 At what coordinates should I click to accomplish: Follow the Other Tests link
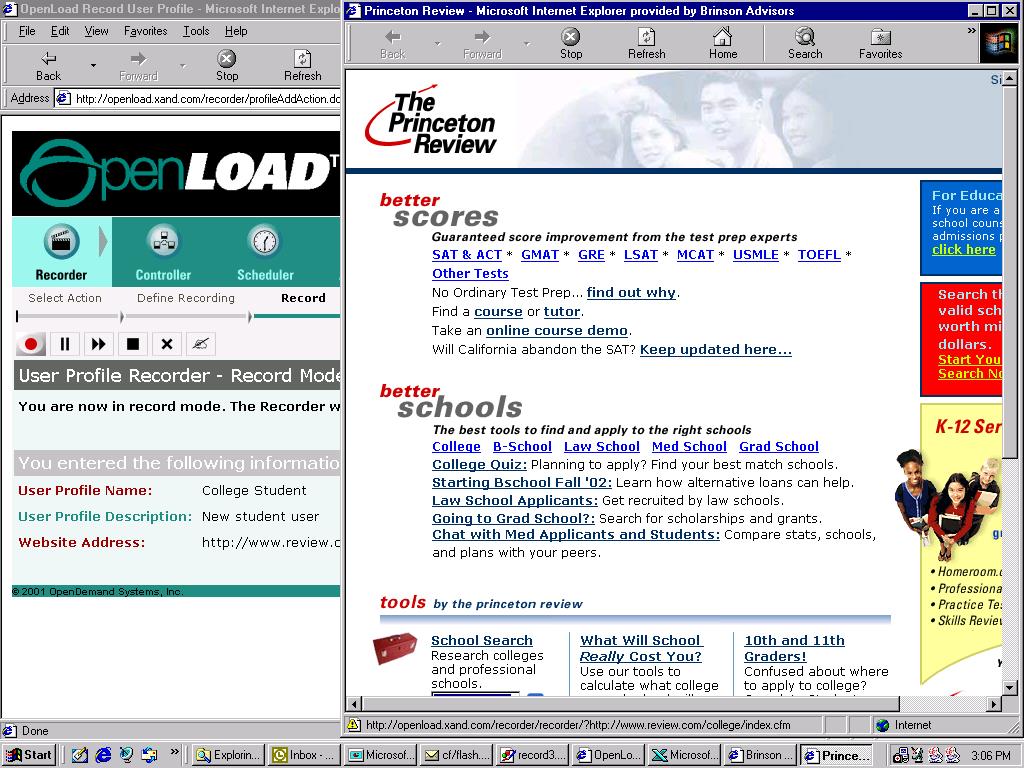click(470, 274)
